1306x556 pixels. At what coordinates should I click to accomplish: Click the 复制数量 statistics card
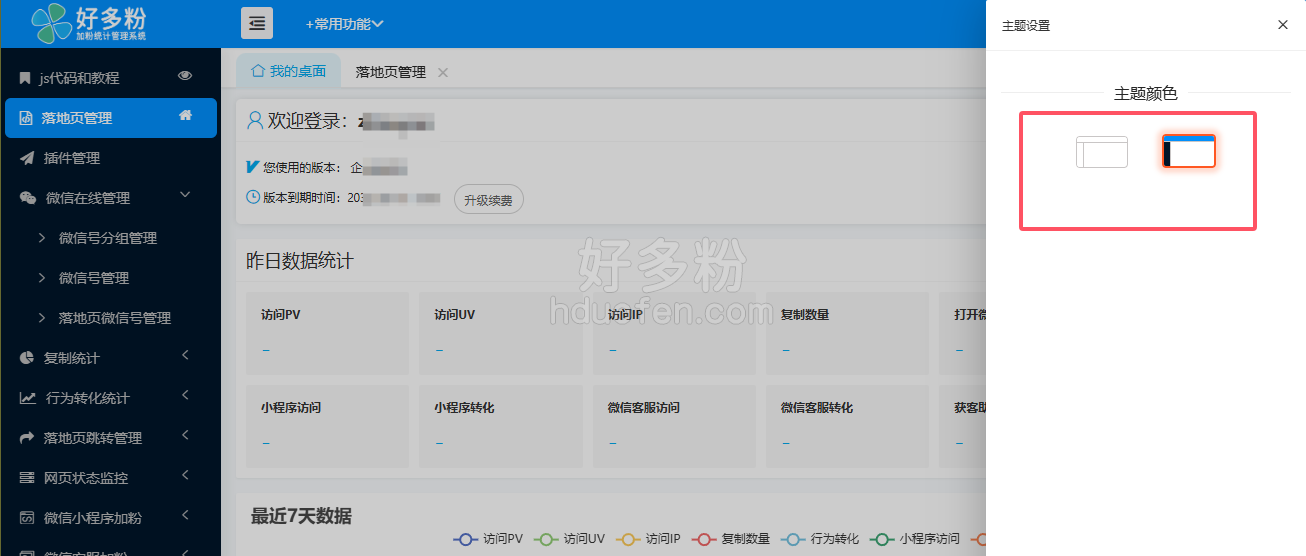pyautogui.click(x=848, y=333)
